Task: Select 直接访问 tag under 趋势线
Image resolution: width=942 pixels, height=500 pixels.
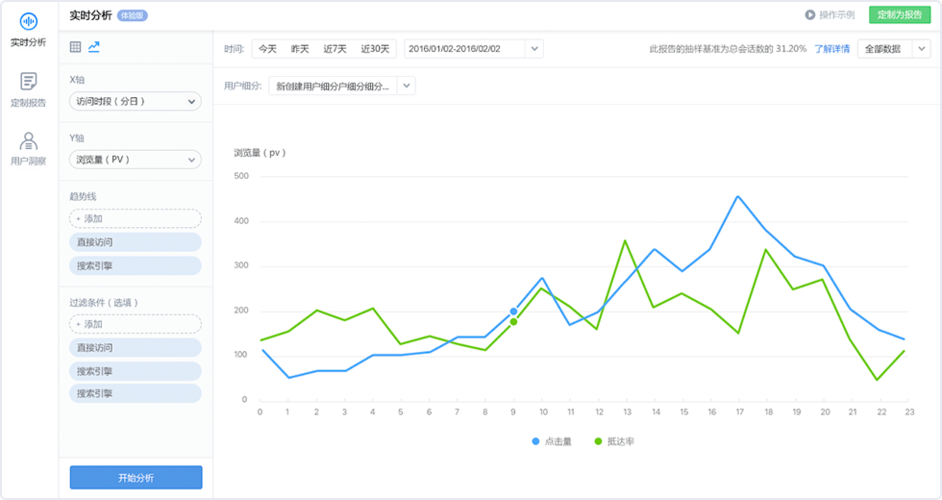Action: 135,242
